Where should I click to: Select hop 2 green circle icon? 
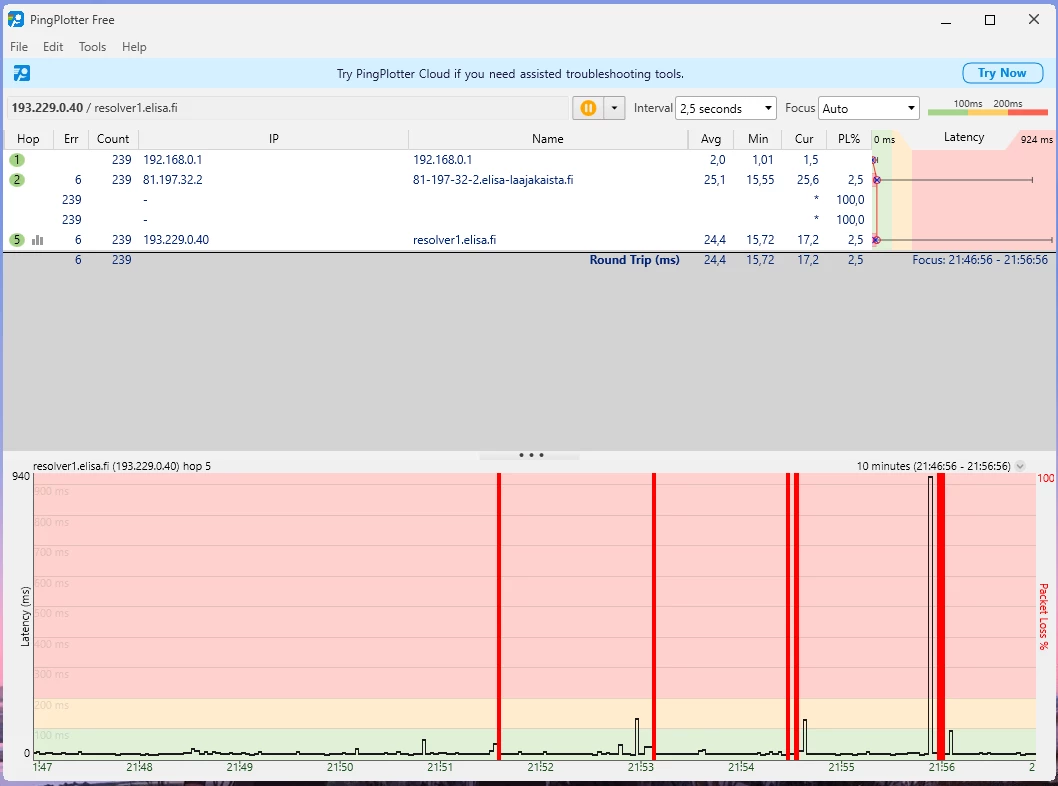click(17, 179)
